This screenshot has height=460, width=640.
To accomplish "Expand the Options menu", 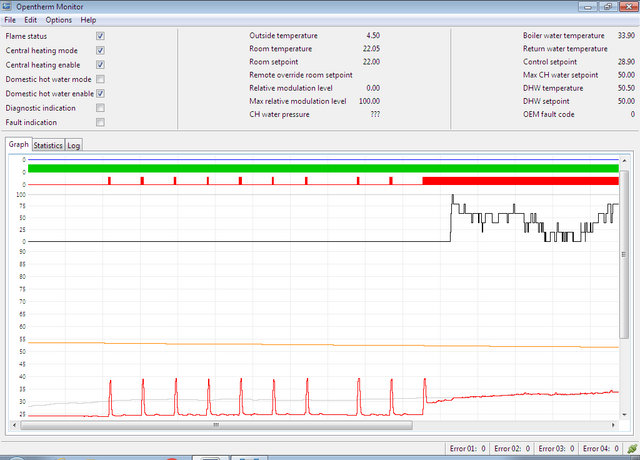I will (58, 20).
